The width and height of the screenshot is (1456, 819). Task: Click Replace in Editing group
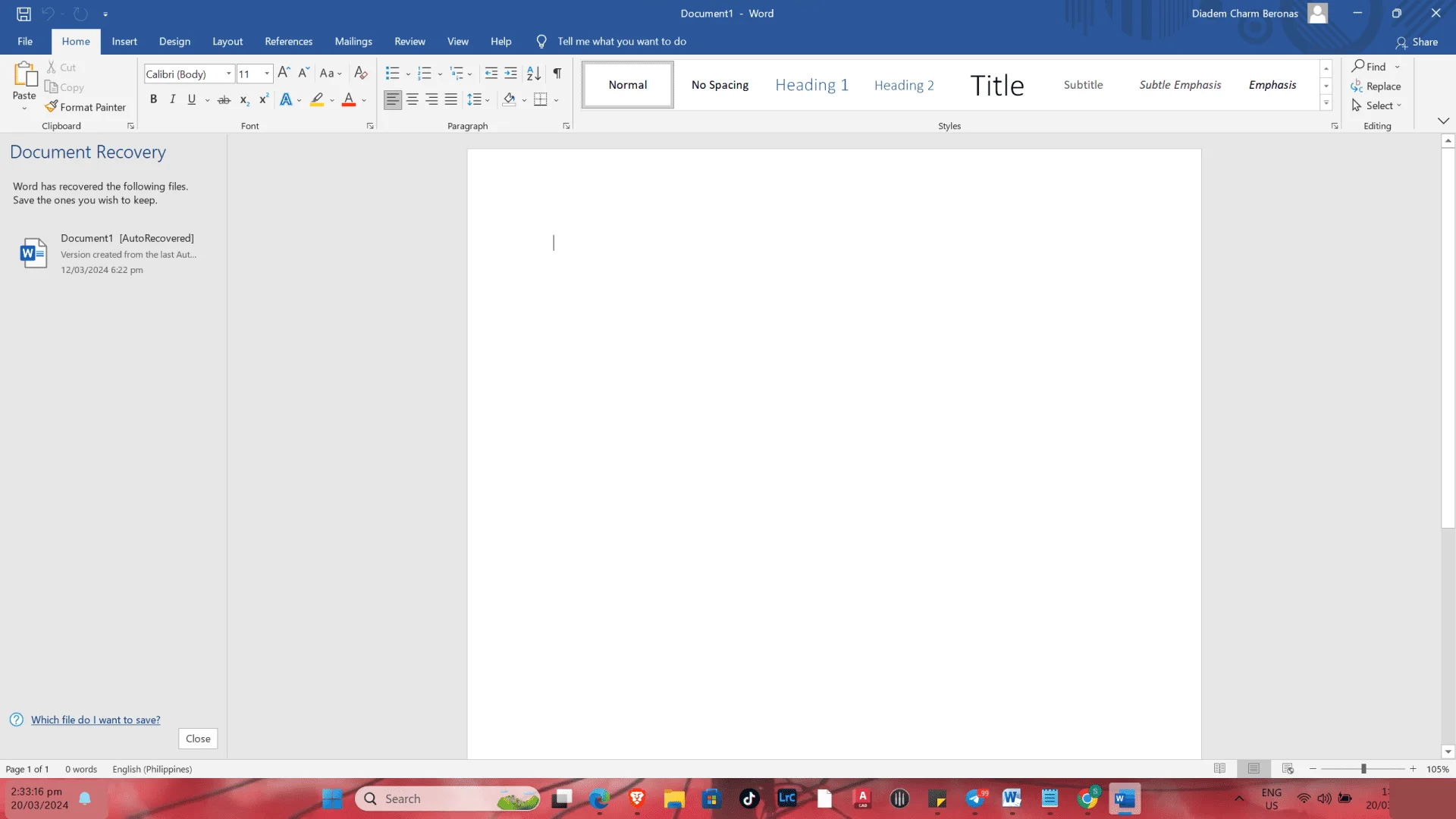[1376, 86]
